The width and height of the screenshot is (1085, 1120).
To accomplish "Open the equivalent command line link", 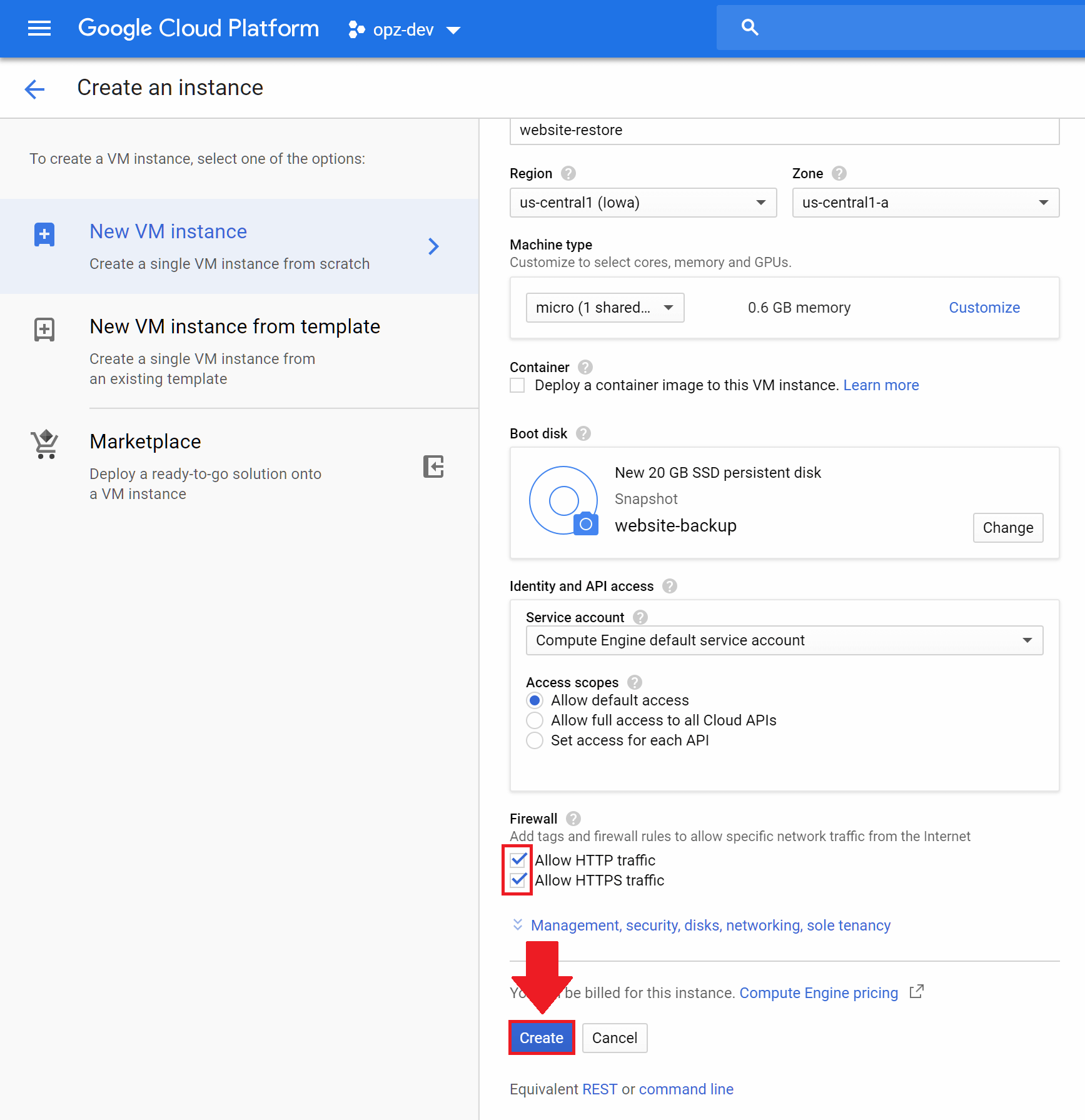I will click(686, 1089).
